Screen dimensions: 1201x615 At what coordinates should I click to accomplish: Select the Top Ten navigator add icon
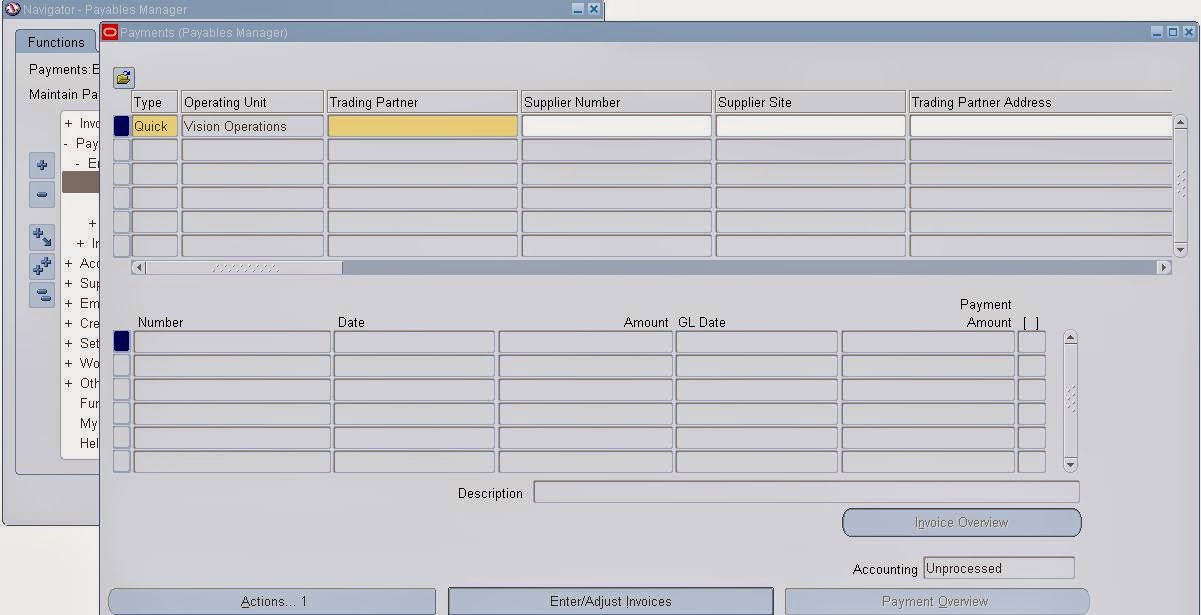41,166
